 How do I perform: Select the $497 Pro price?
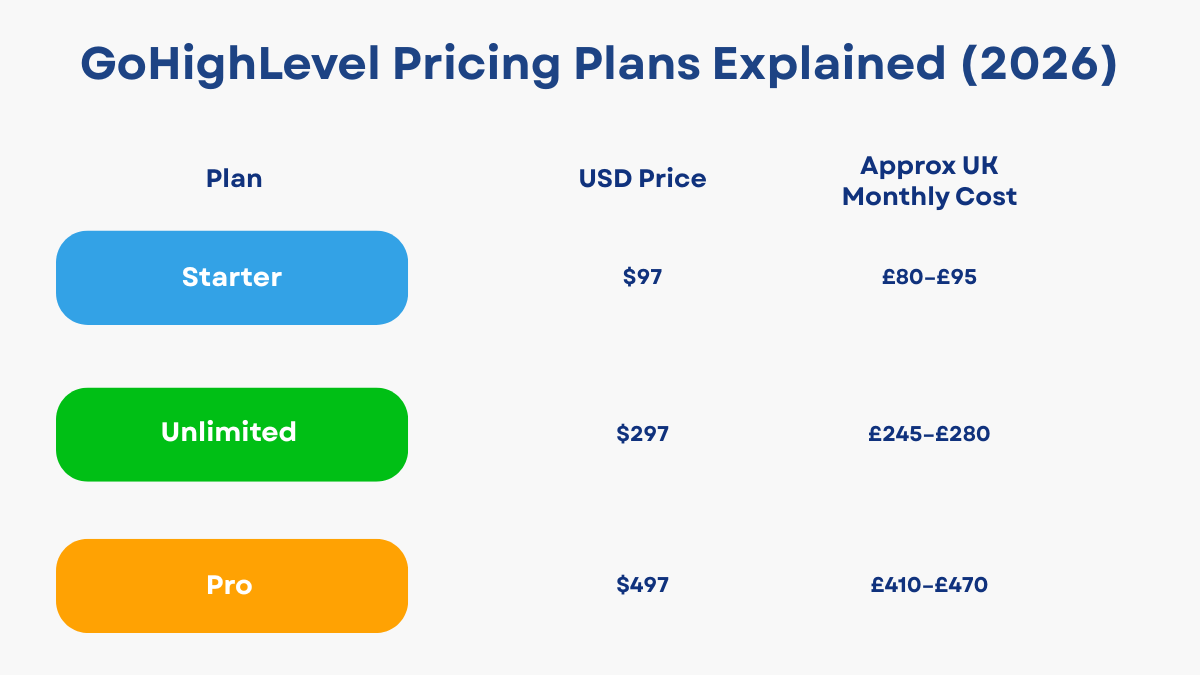pos(642,585)
